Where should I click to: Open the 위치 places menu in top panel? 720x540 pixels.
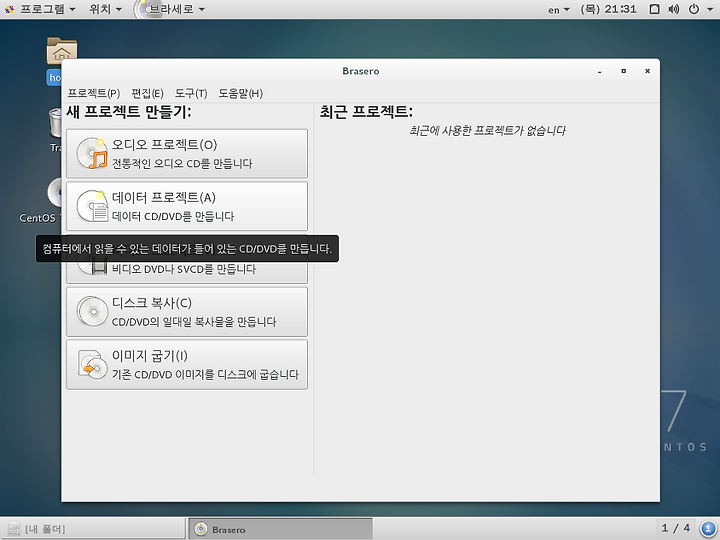click(x=106, y=9)
